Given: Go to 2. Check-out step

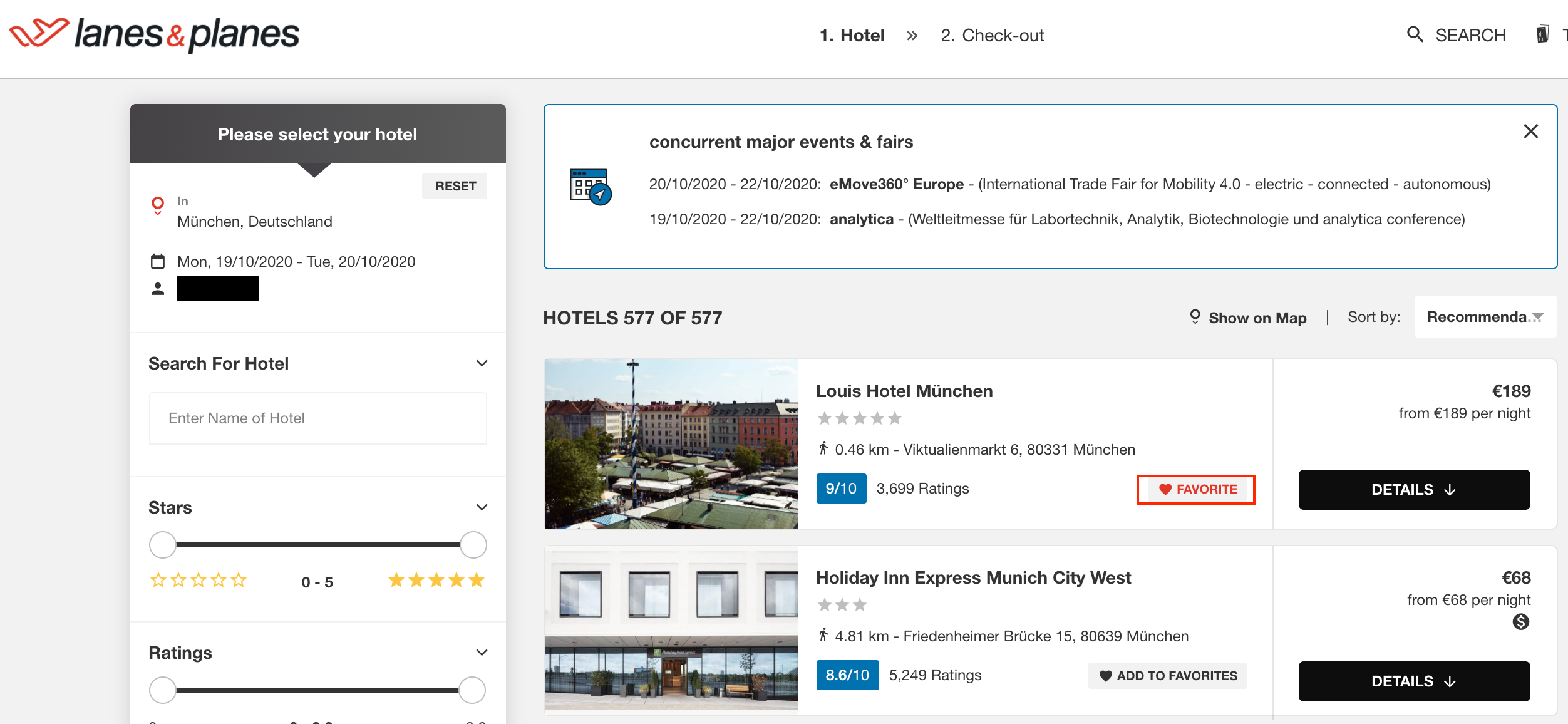Looking at the screenshot, I should 993,36.
